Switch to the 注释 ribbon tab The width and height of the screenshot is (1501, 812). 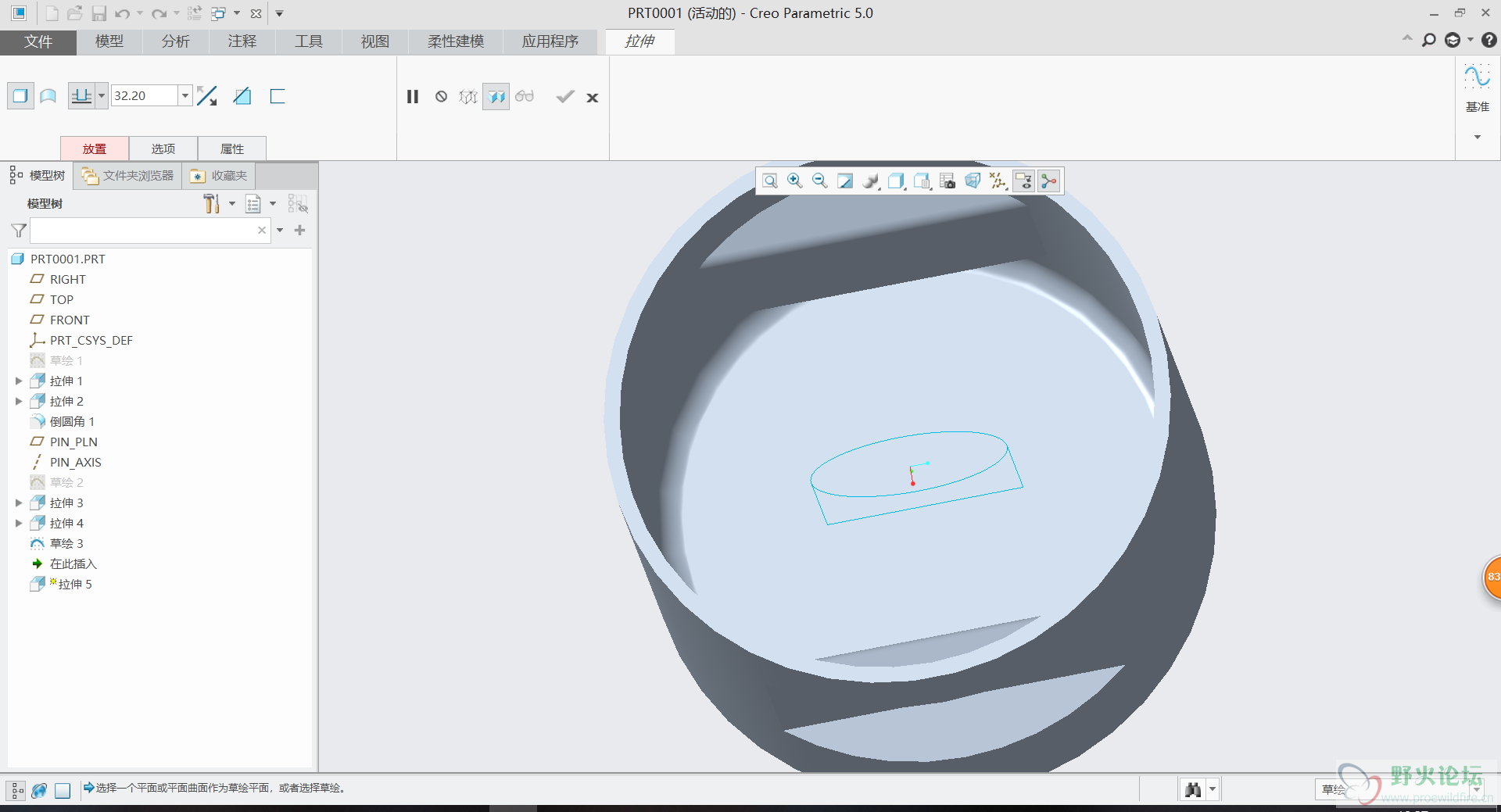pyautogui.click(x=242, y=41)
